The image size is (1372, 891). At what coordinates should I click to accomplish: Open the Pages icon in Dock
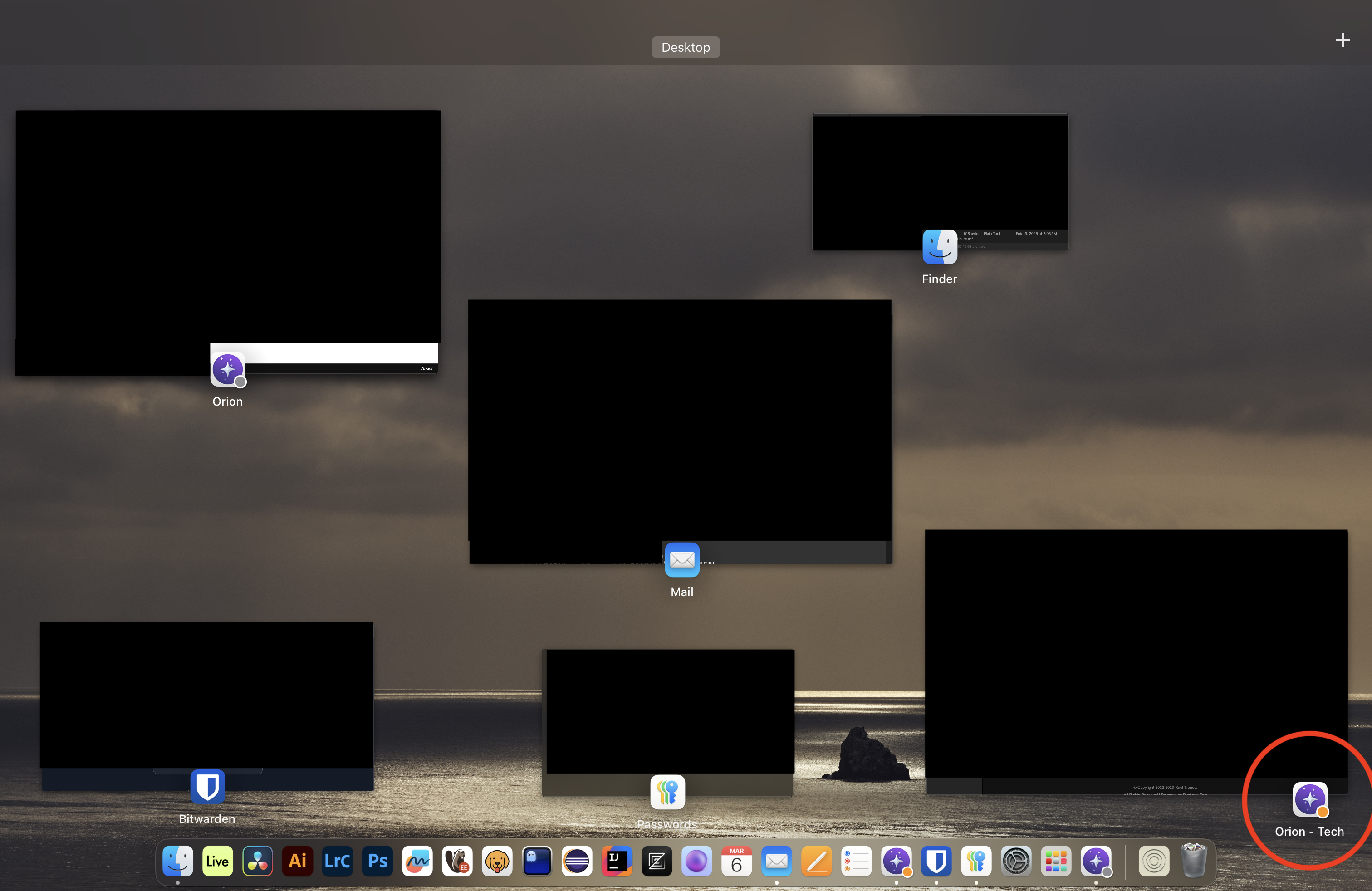[x=816, y=861]
